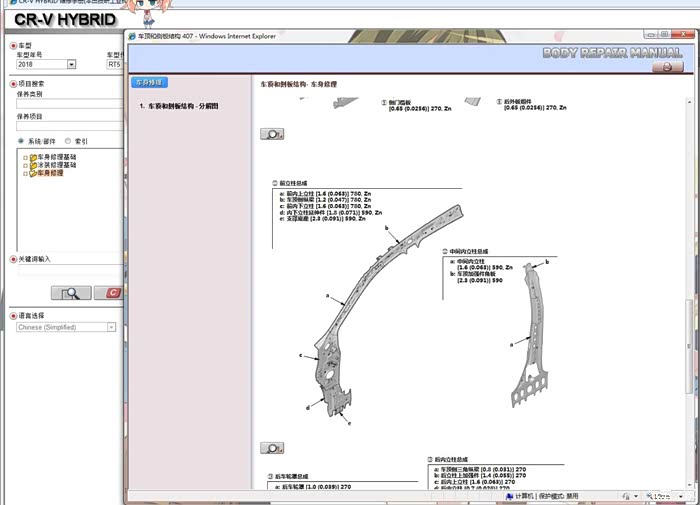
Task: Expand the 车身修理基础 tree node
Action: pyautogui.click(x=25, y=157)
